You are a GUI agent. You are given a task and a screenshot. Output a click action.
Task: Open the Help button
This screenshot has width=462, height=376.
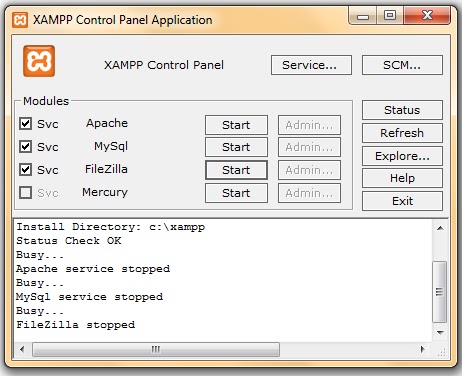tap(402, 178)
